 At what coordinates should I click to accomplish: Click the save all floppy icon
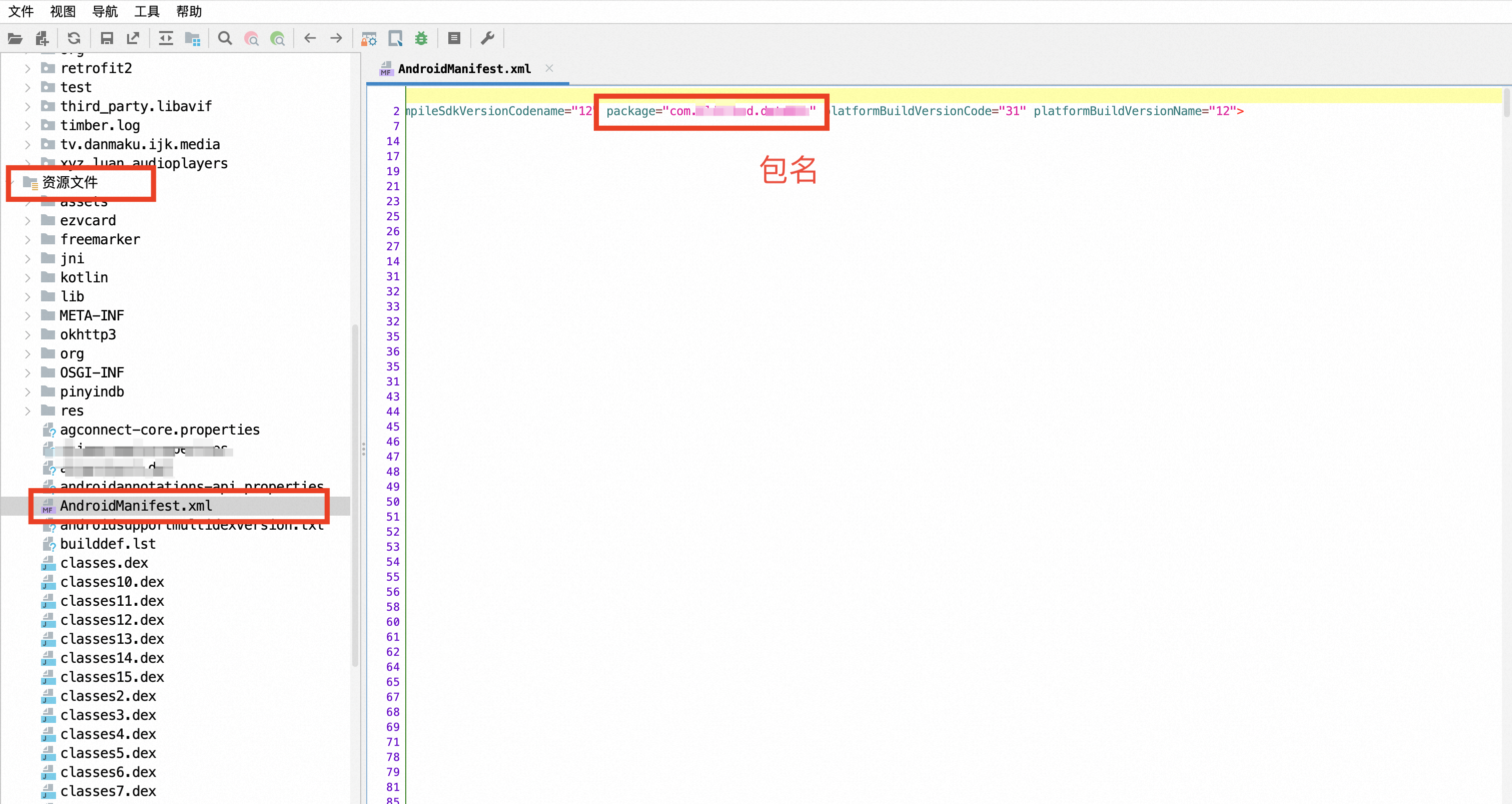pos(107,39)
